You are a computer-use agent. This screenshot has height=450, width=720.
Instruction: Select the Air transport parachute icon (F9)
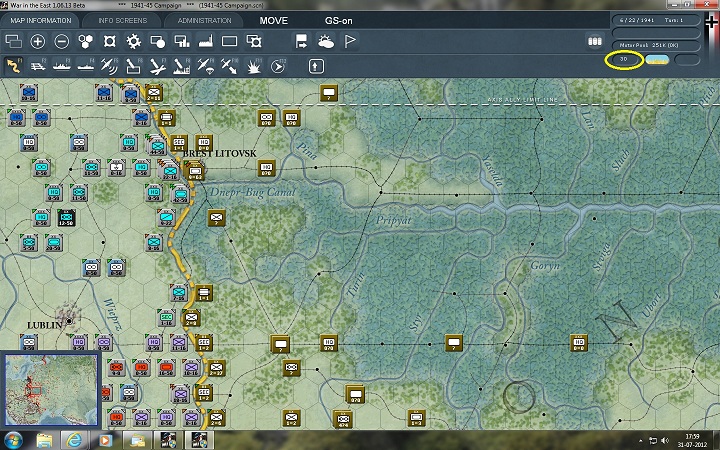[205, 67]
